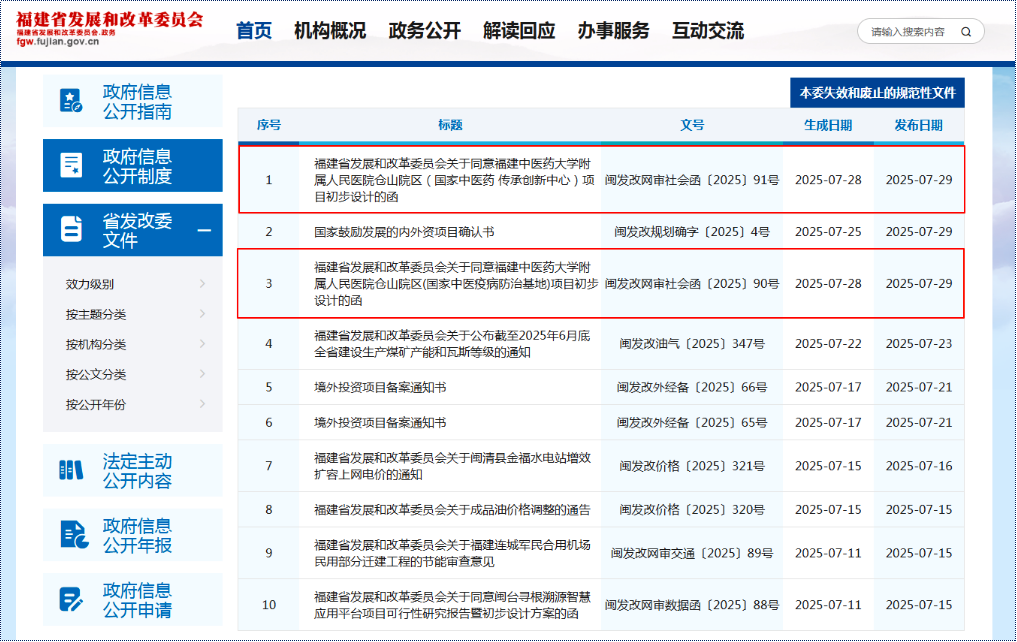Click the 政府信息公开年报 report icon

(72, 534)
